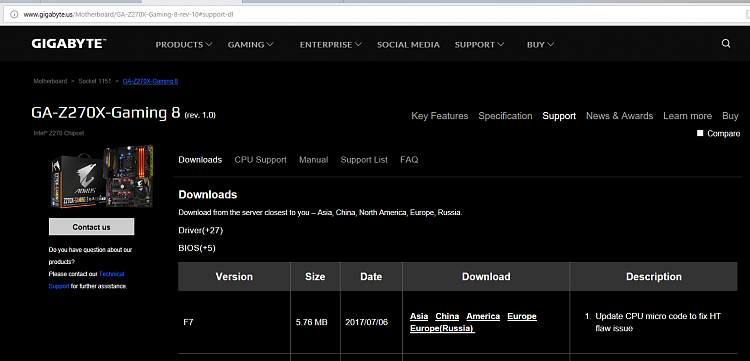Click the GIGABYTE logo
The height and width of the screenshot is (361, 750).
[68, 44]
